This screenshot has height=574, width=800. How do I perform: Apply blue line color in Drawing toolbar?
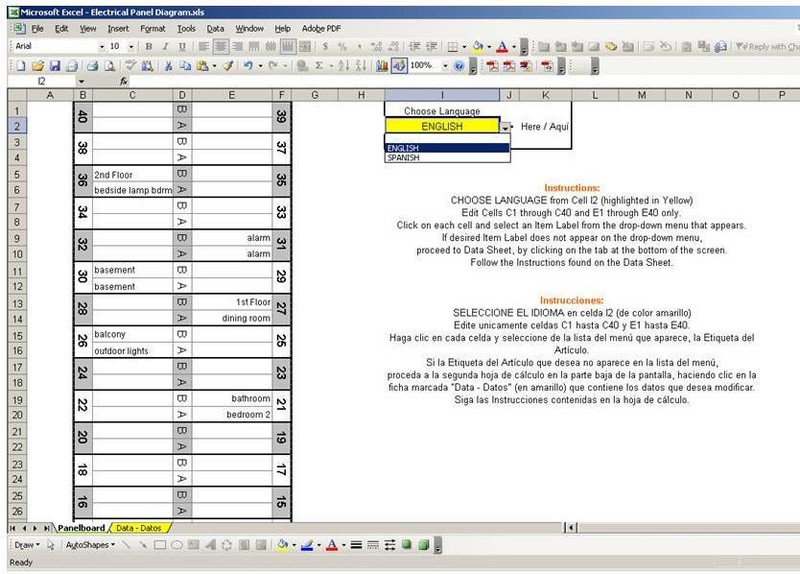point(307,545)
